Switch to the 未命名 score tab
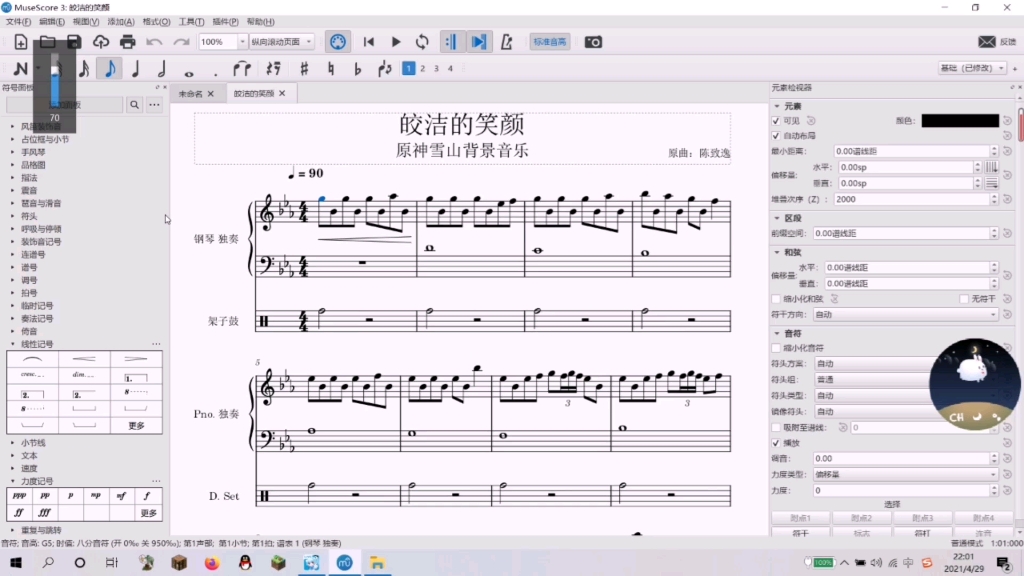 (191, 93)
